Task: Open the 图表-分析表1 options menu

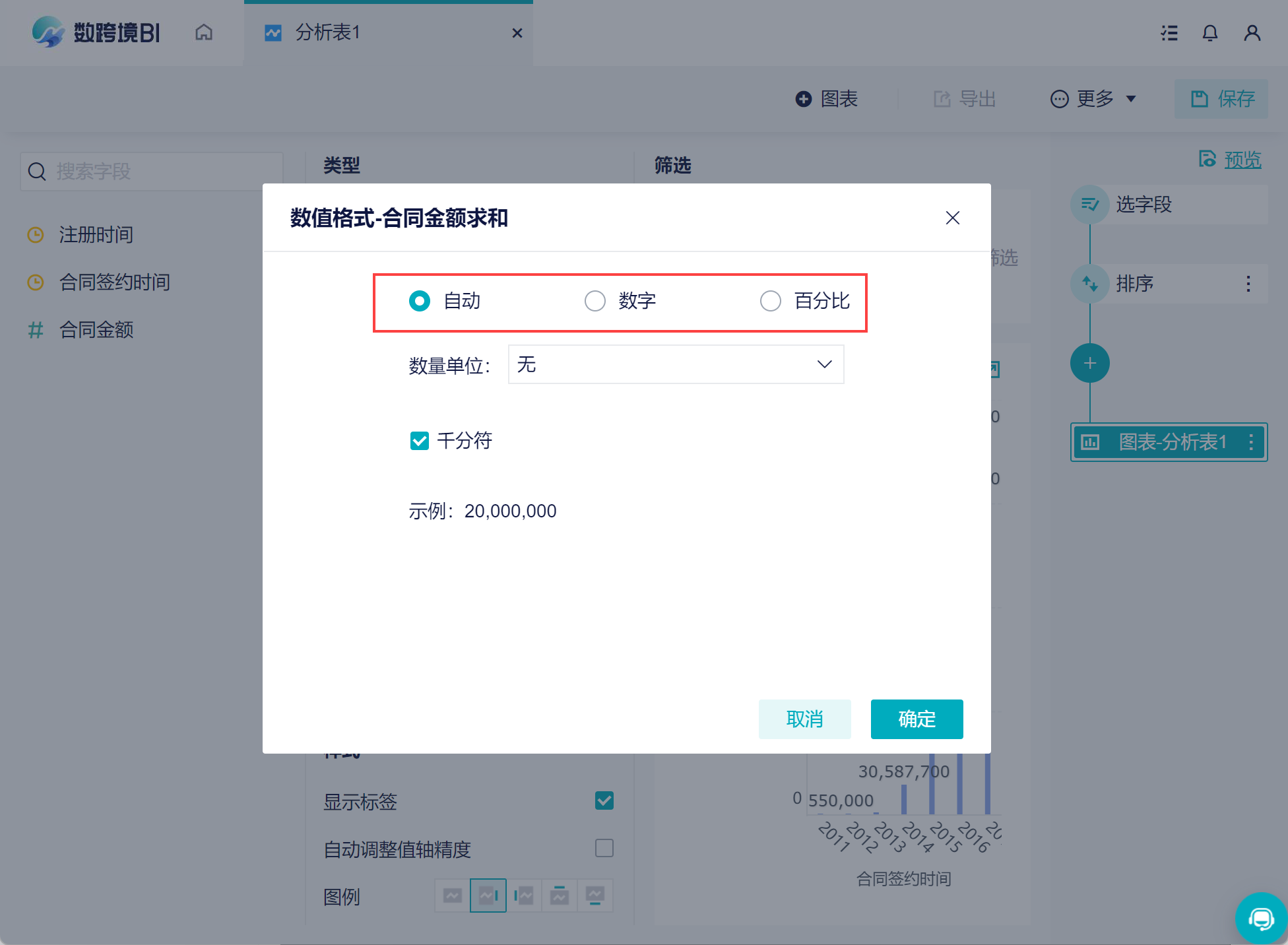Action: click(1250, 442)
